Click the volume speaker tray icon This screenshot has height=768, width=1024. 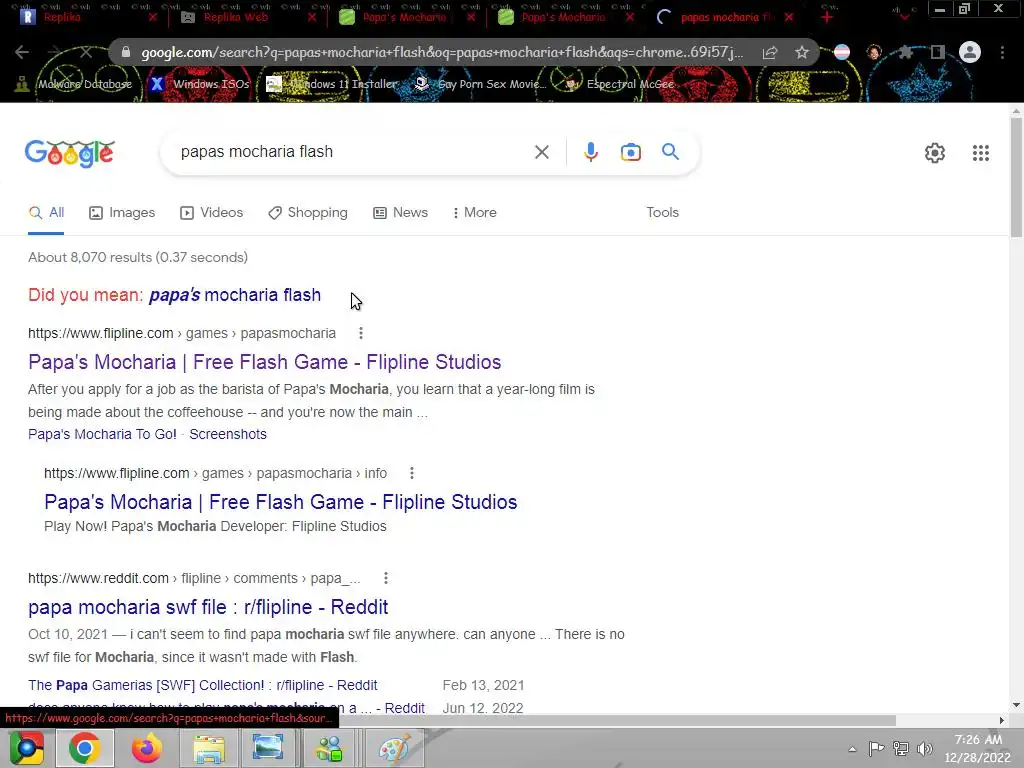click(924, 748)
